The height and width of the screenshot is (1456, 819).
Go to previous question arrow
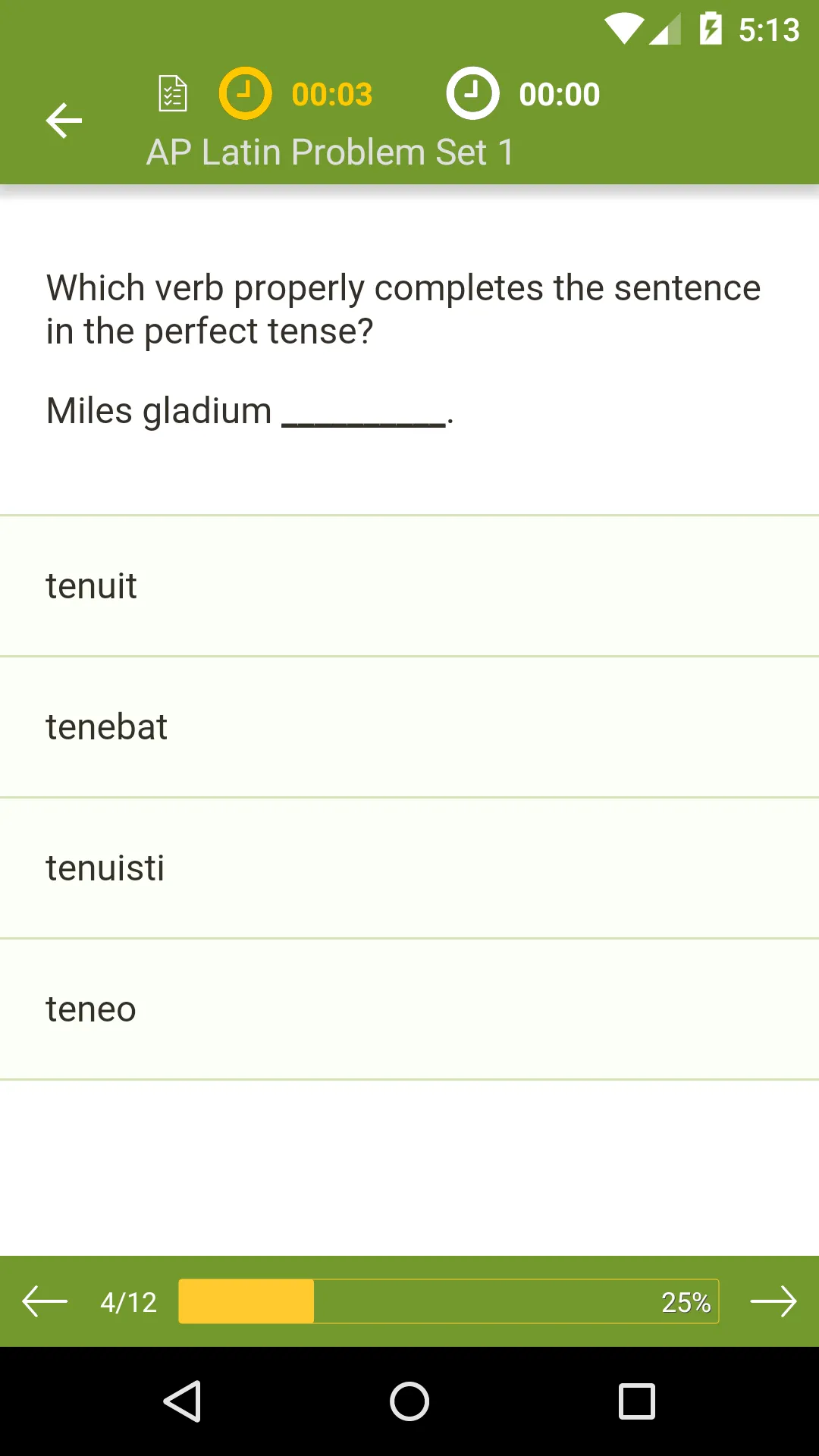45,1301
